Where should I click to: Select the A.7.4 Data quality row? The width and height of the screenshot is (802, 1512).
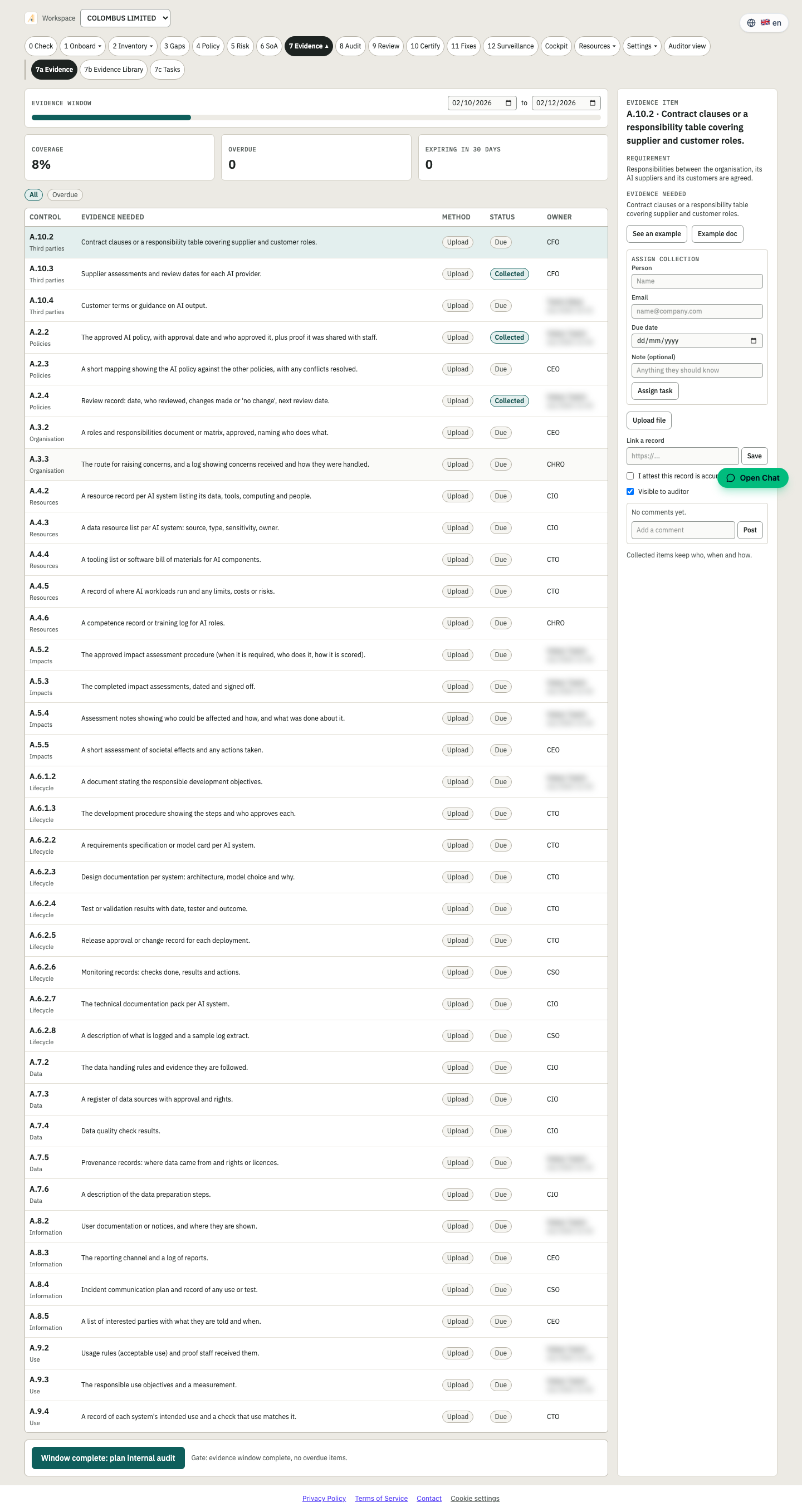[x=316, y=1131]
